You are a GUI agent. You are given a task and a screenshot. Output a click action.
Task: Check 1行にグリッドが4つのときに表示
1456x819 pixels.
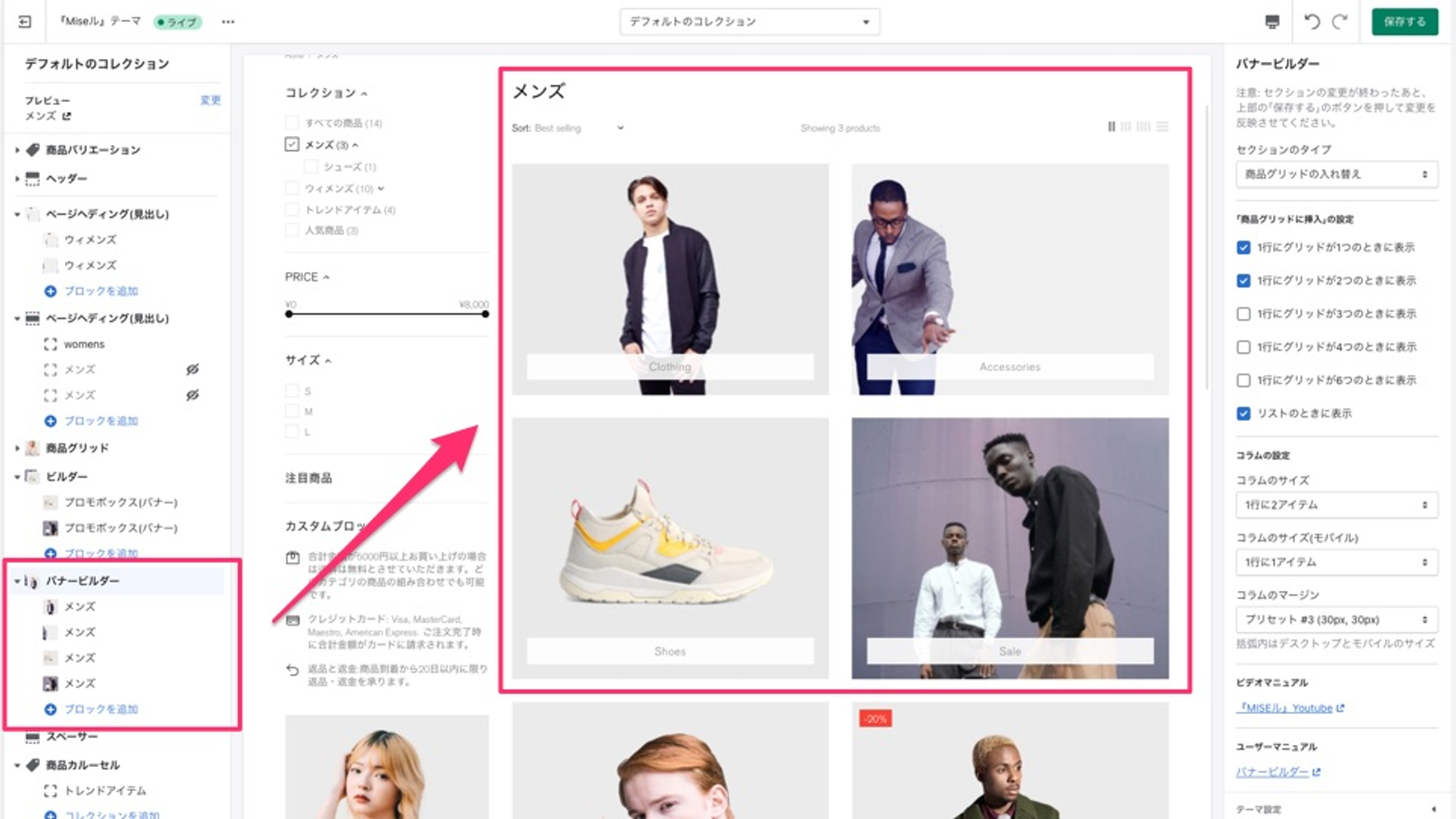pyautogui.click(x=1244, y=348)
